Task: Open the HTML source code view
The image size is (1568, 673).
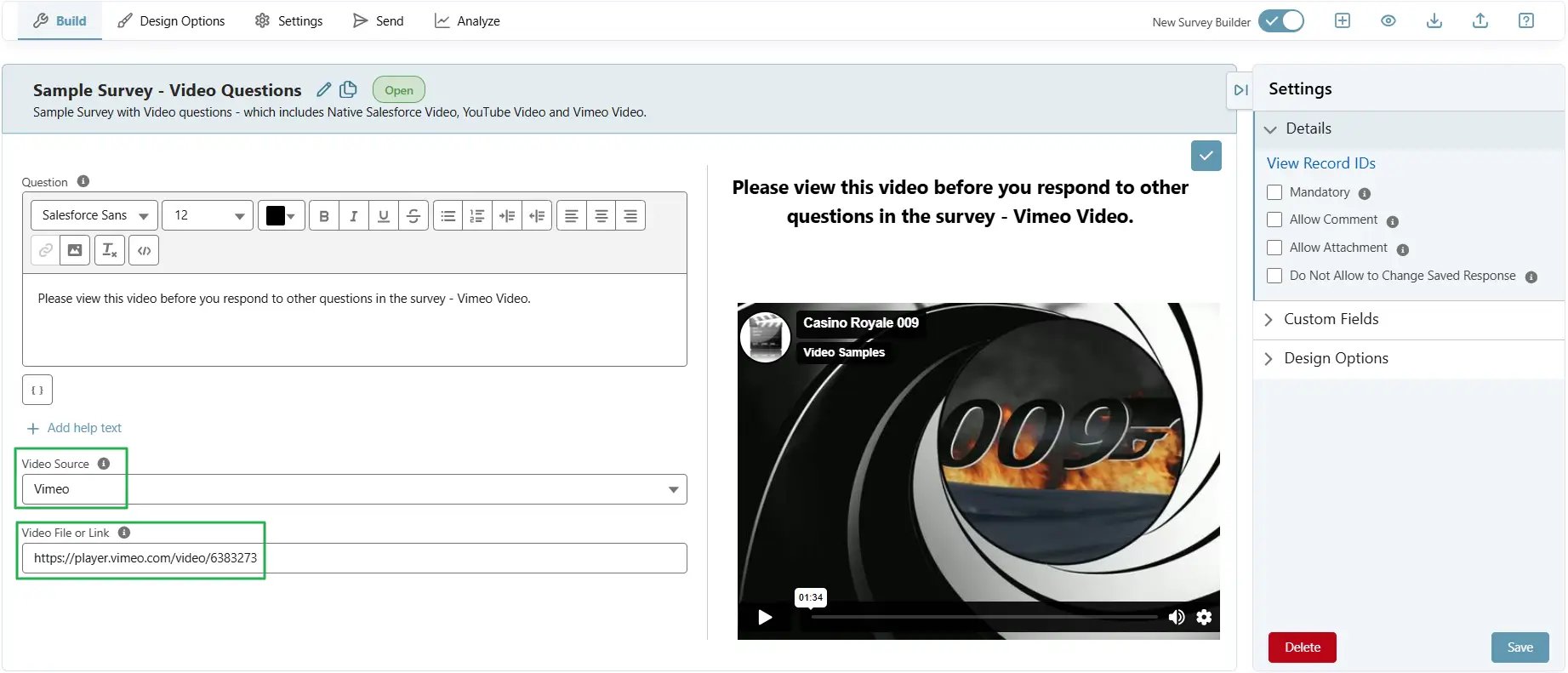Action: click(144, 250)
